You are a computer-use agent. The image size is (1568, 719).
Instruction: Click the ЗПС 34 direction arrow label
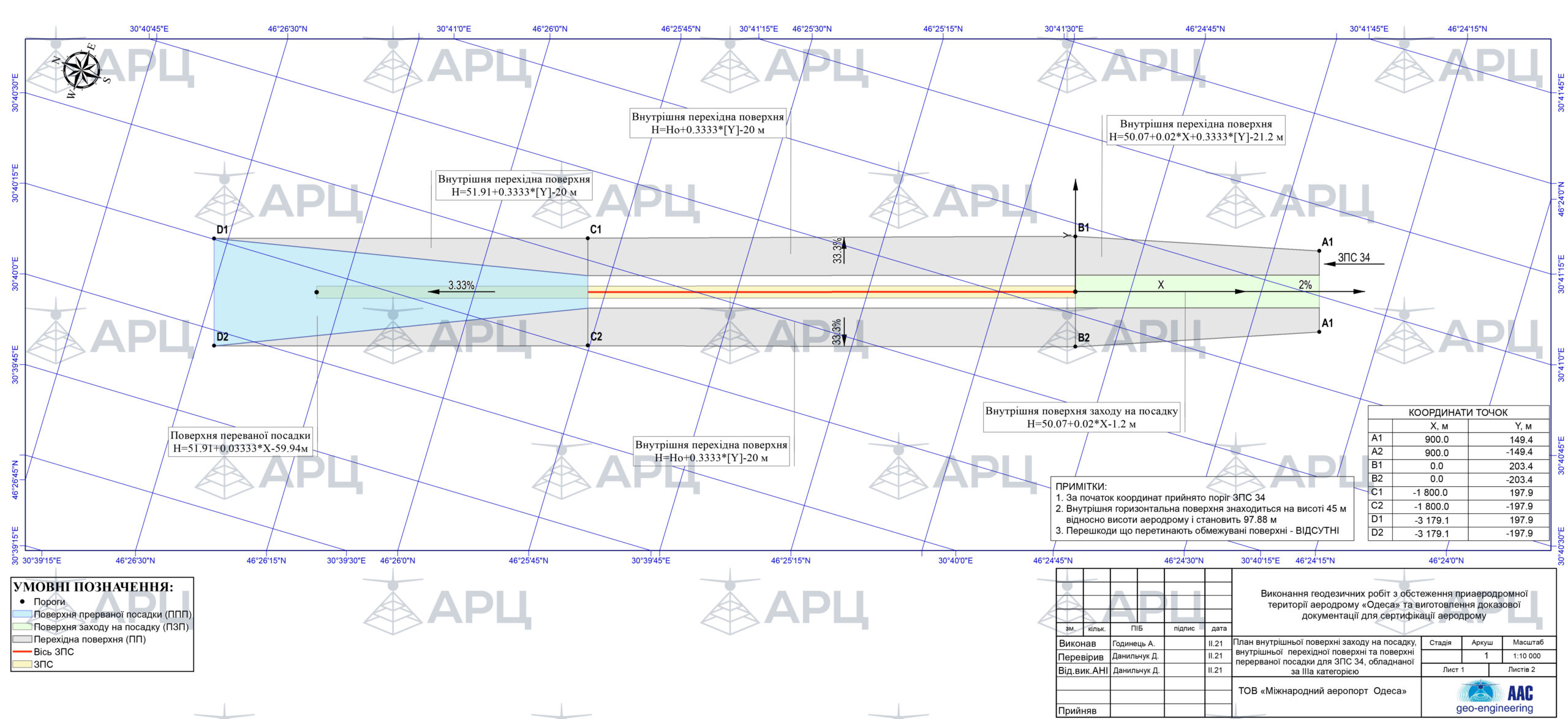(1354, 258)
